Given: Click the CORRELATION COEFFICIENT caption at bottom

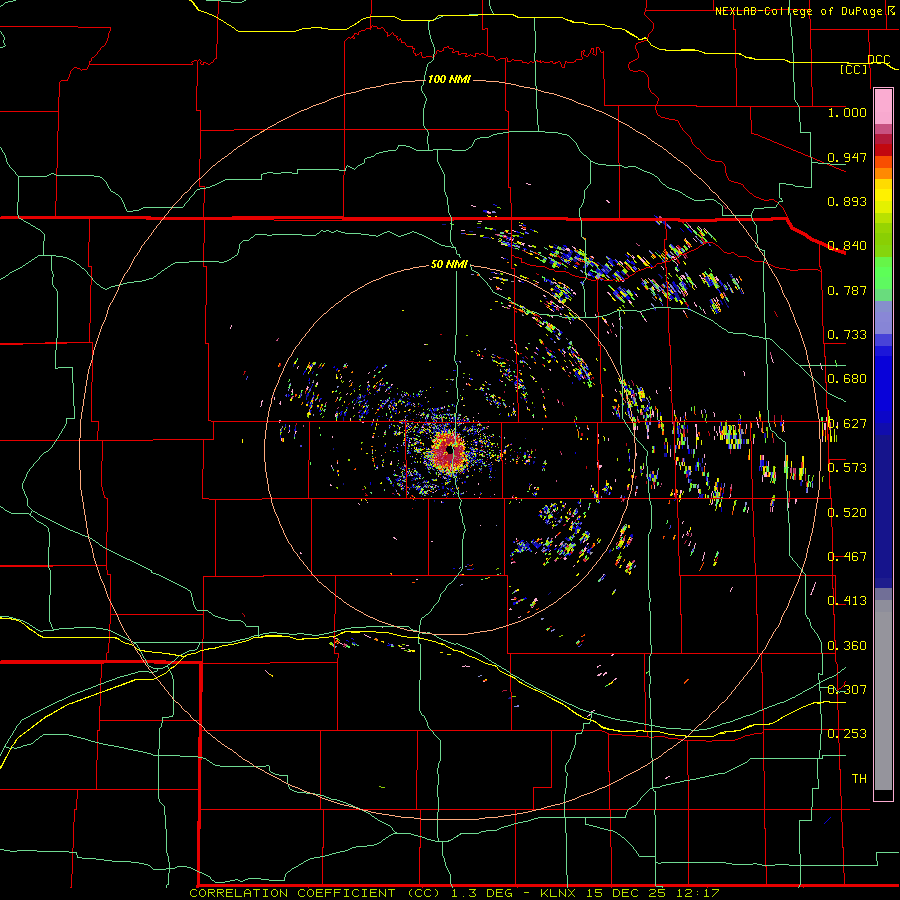Looking at the screenshot, I should (292, 893).
